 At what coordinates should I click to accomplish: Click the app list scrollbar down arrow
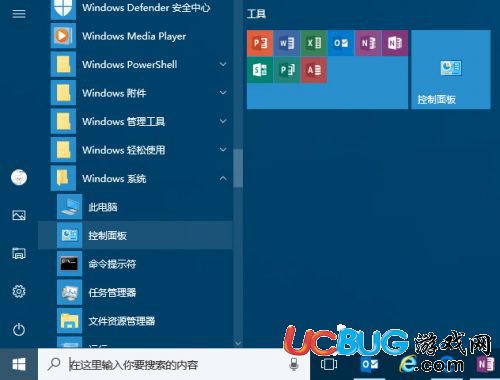click(238, 343)
